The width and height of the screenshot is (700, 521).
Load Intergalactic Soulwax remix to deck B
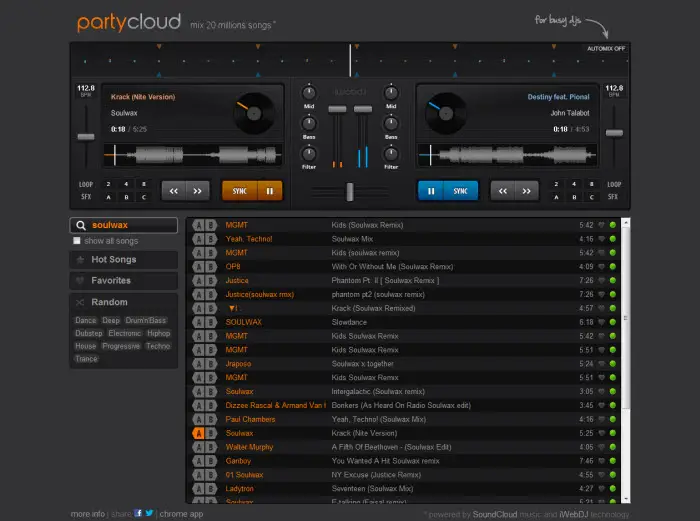pyautogui.click(x=211, y=392)
